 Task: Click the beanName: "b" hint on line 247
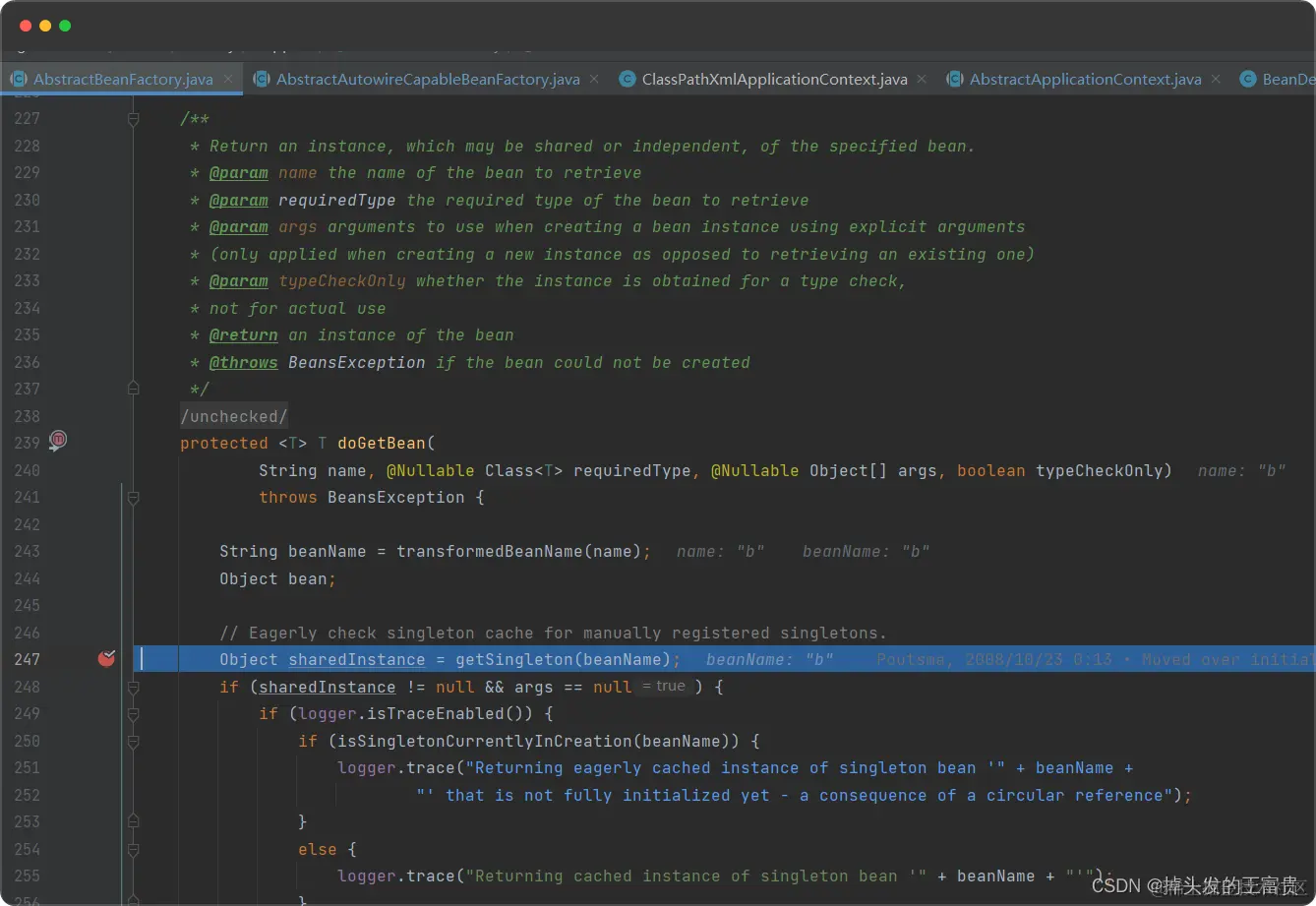(770, 660)
